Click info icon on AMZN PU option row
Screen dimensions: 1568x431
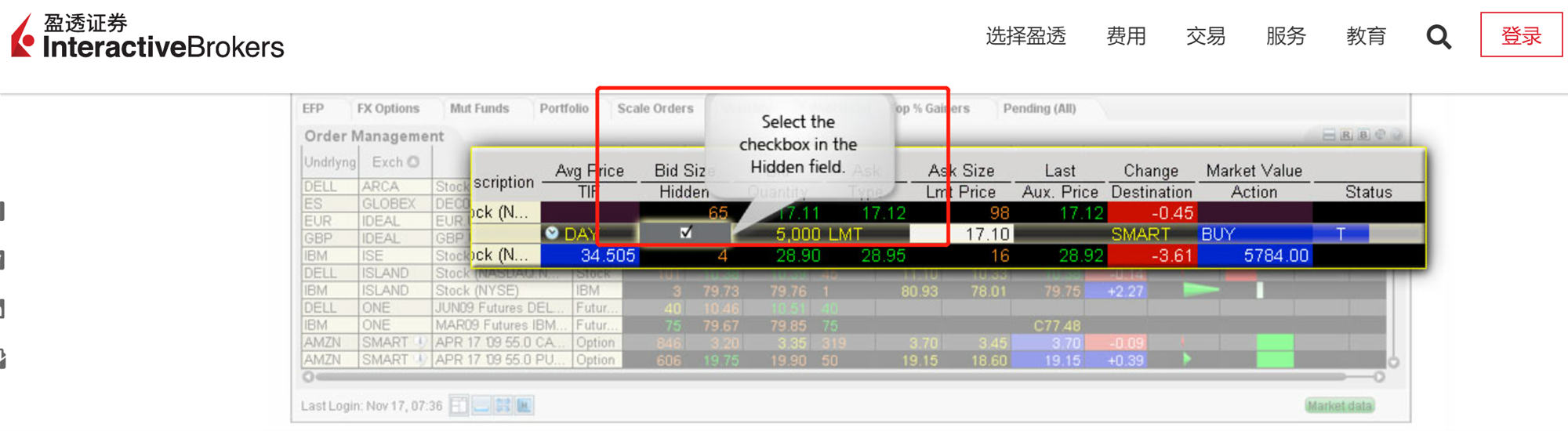(x=420, y=359)
